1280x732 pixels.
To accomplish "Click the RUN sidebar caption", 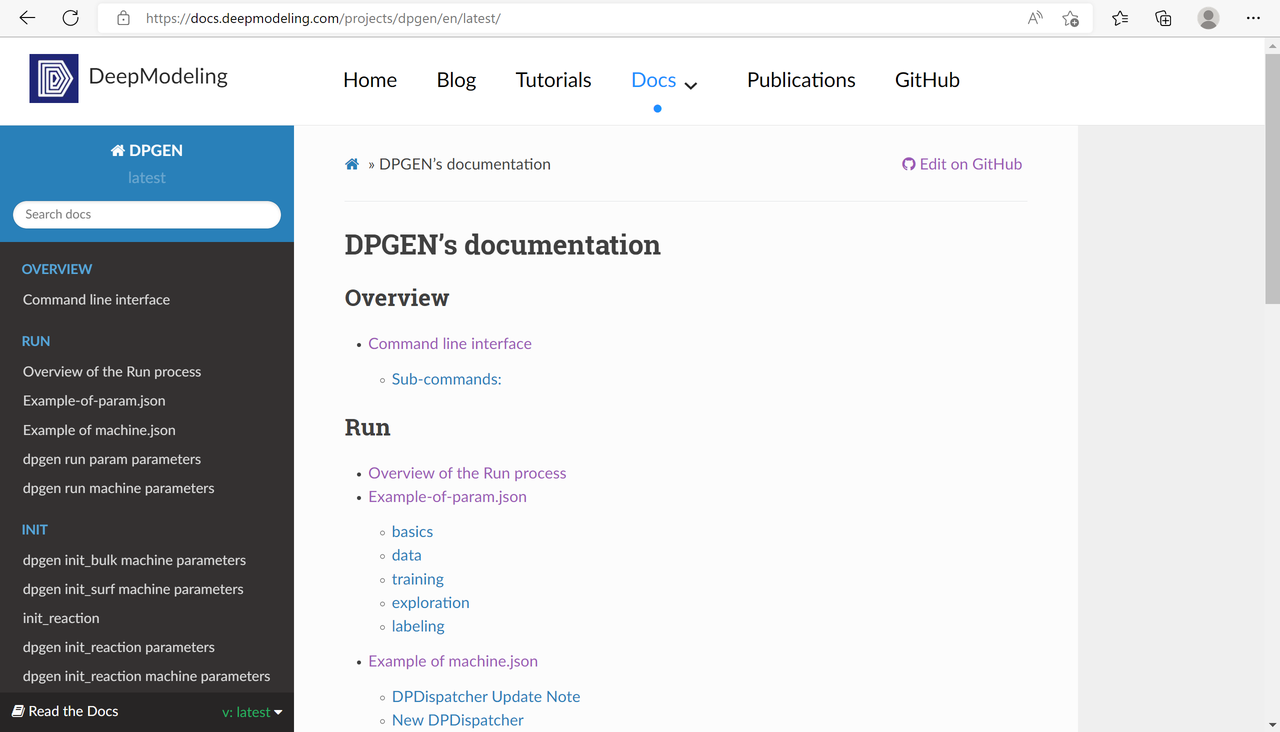I will (36, 341).
